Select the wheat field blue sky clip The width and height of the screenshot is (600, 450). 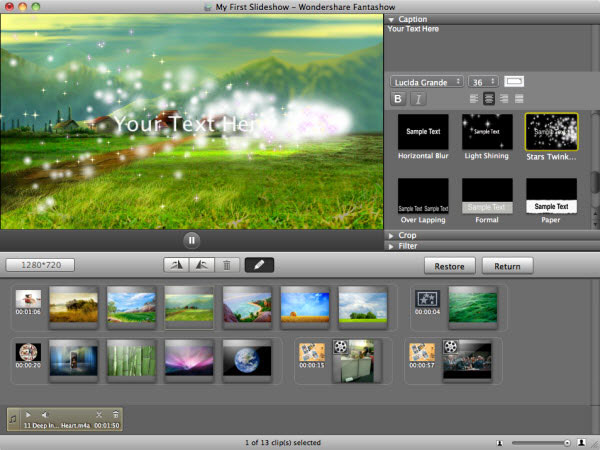305,307
